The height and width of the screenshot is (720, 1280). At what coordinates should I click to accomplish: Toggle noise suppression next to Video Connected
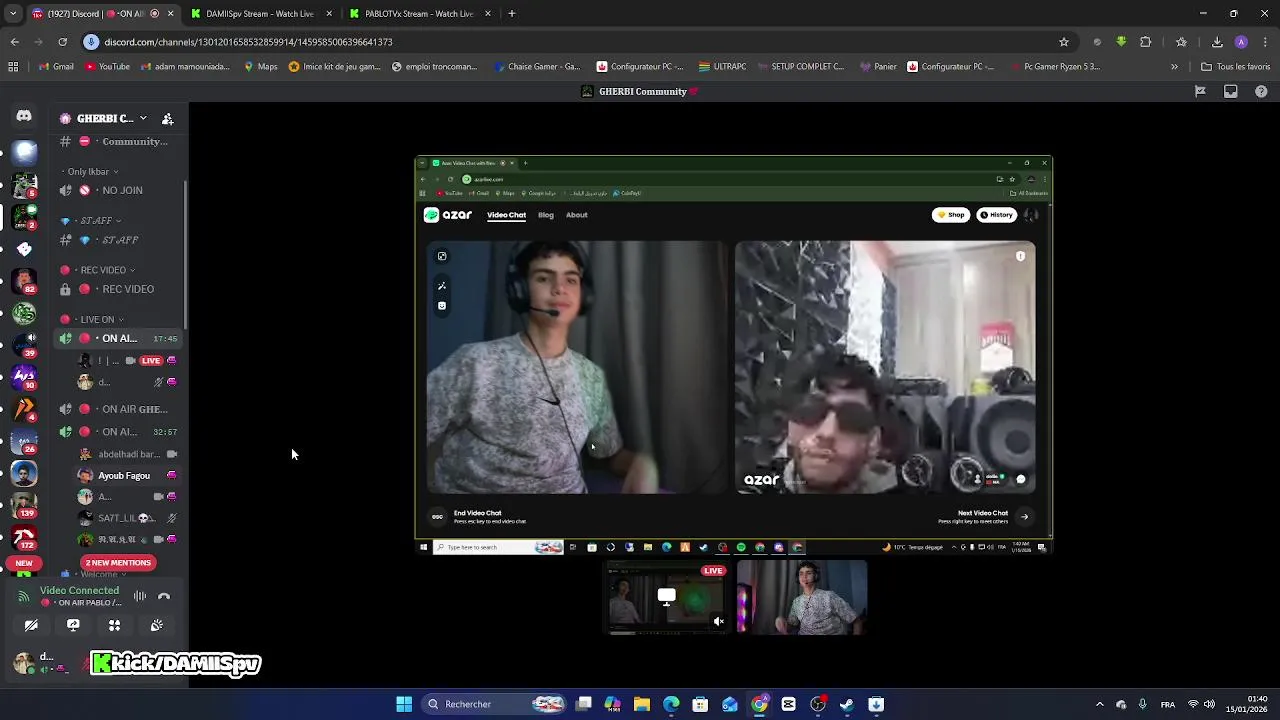pos(140,596)
